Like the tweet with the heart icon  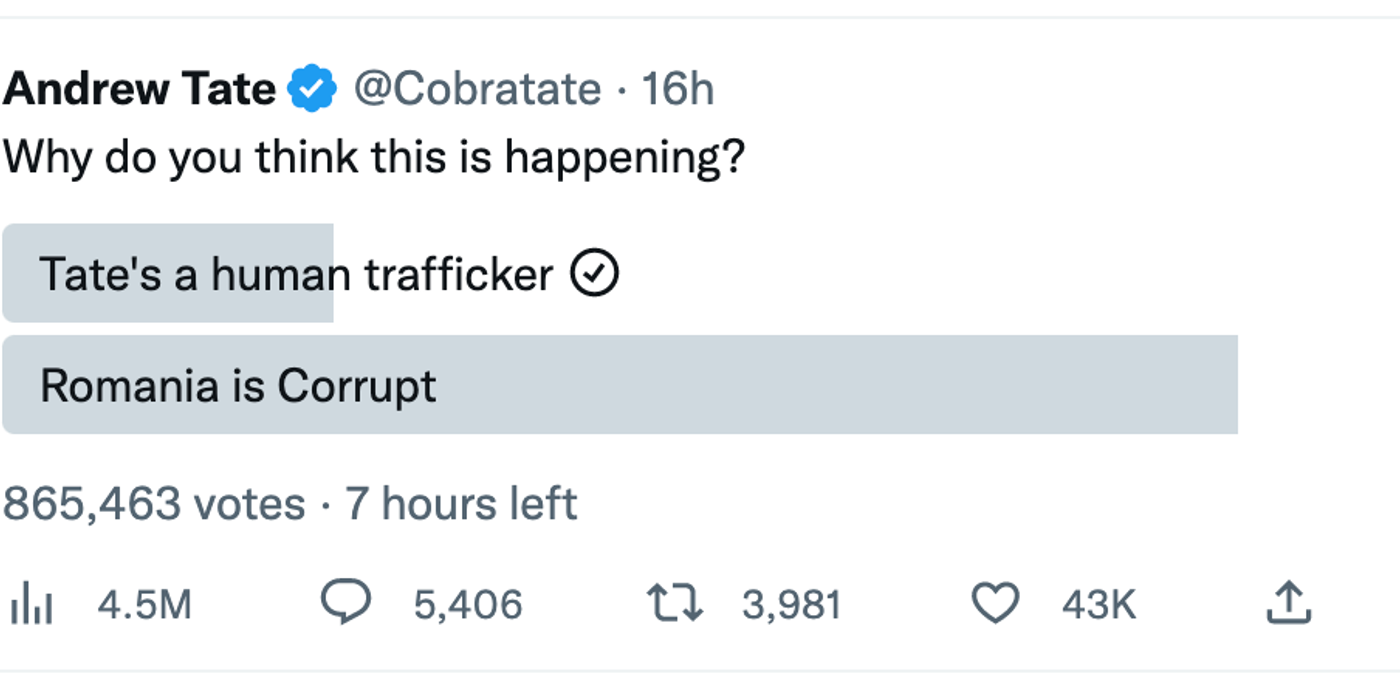point(995,604)
